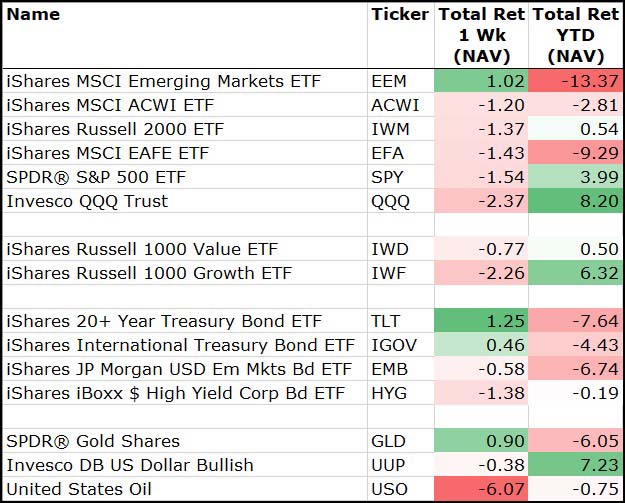Click the 7.23 YTD value for UUP
The width and height of the screenshot is (625, 503).
pyautogui.click(x=577, y=465)
